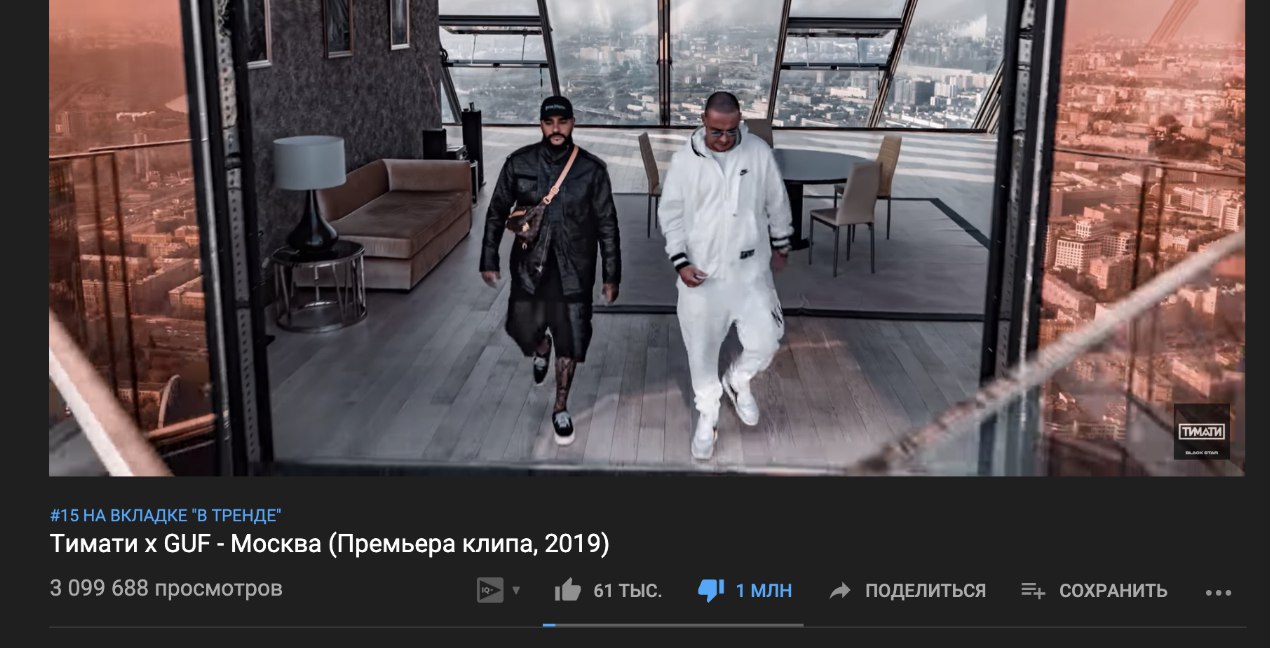Image resolution: width=1270 pixels, height=648 pixels.
Task: Click the add-to-playlist save icon
Action: point(1033,591)
